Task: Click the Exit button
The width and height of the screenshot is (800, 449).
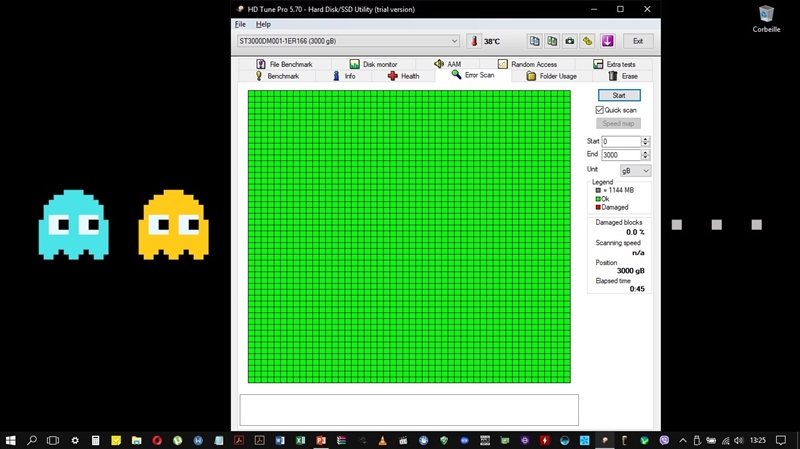Action: [x=638, y=41]
